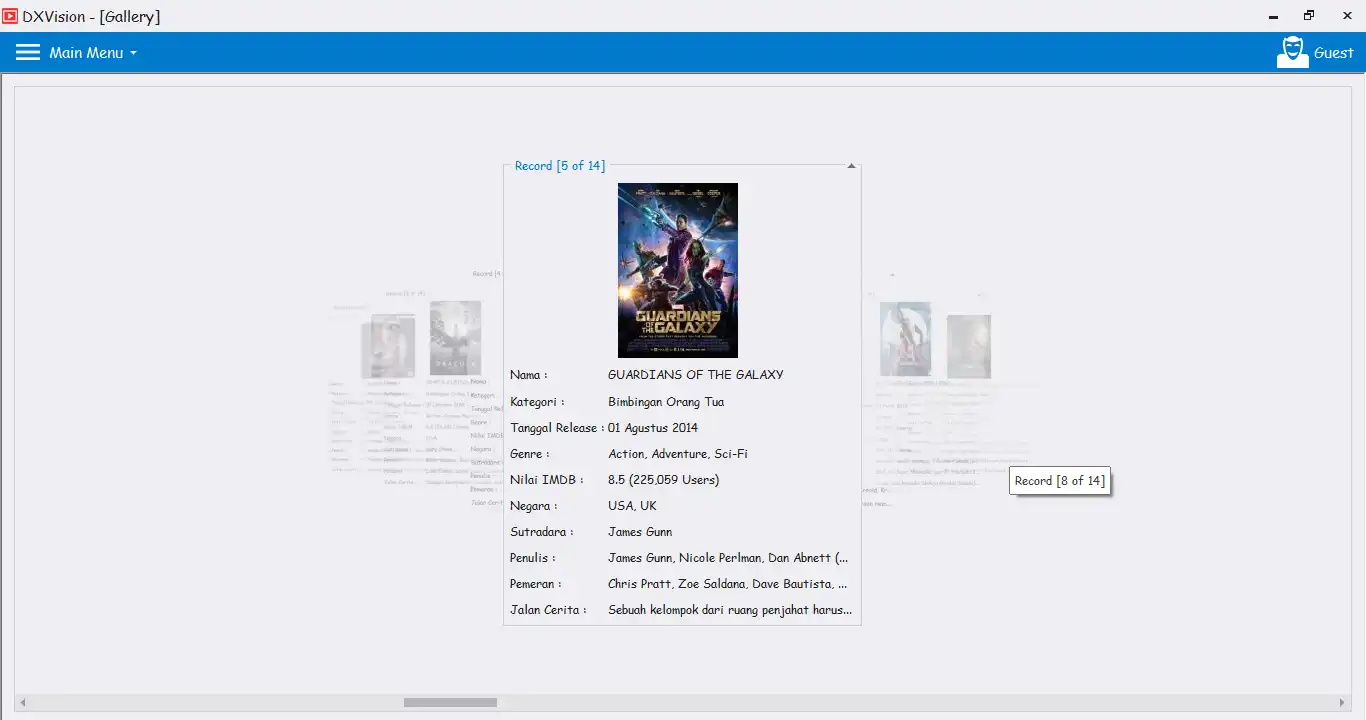Click the 'Pemeran :' field label
Viewport: 1366px width, 720px height.
tap(536, 584)
